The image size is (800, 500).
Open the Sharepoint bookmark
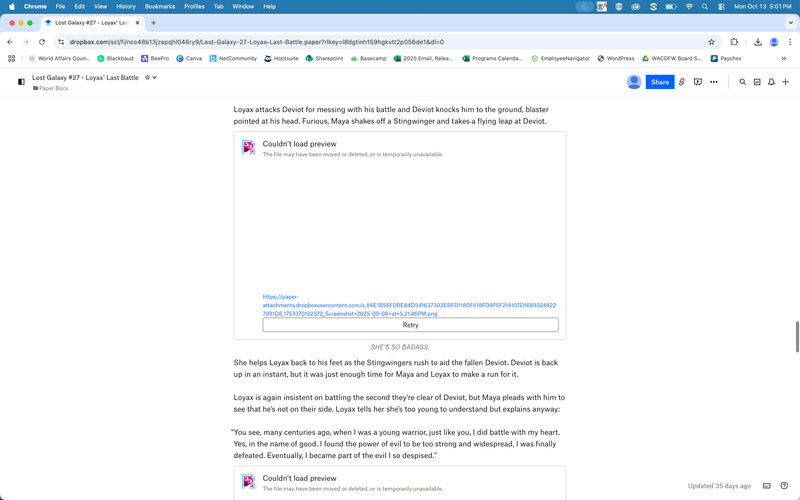(x=324, y=58)
